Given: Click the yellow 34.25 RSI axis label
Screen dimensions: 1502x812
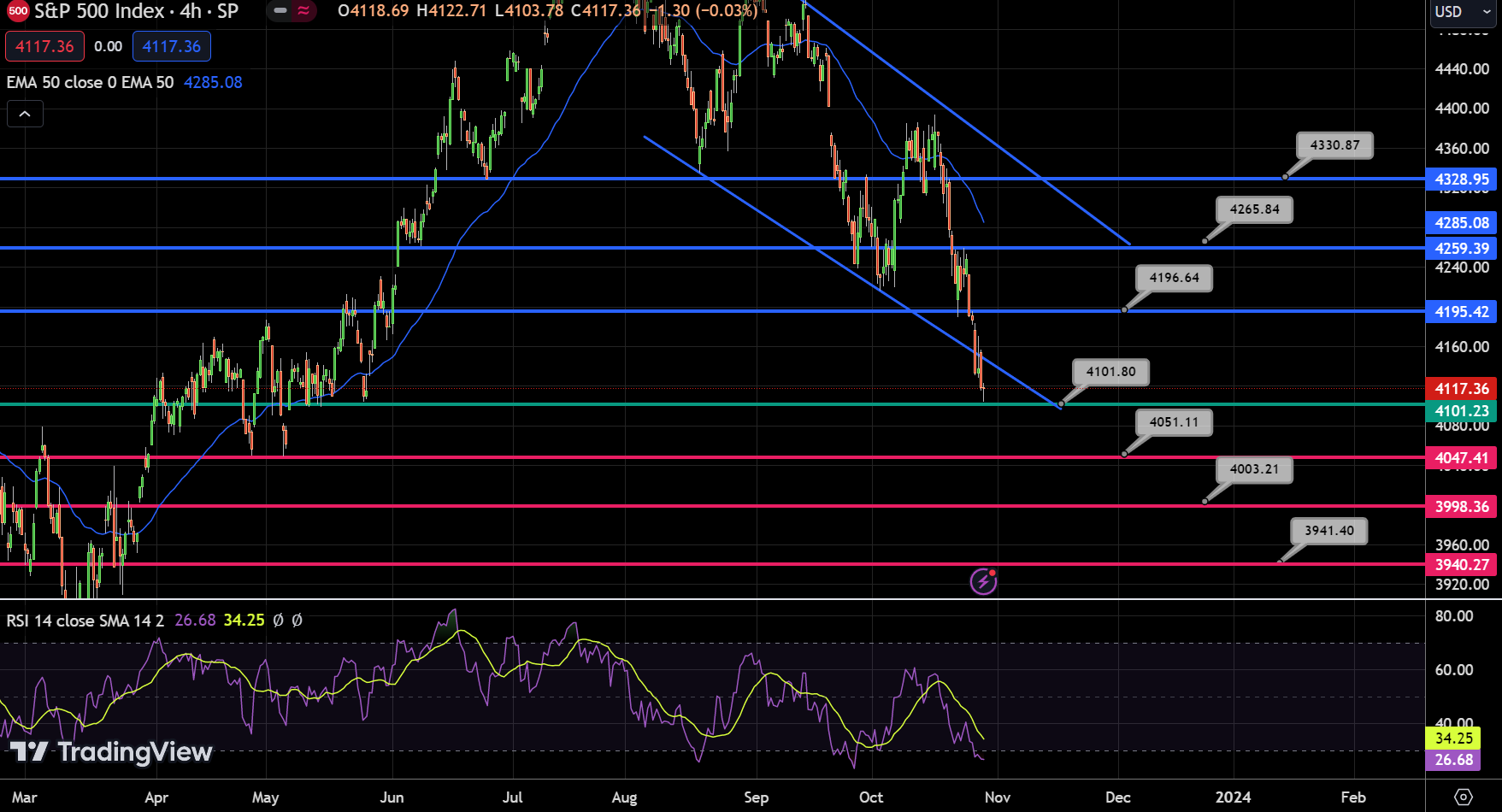Looking at the screenshot, I should 1453,738.
